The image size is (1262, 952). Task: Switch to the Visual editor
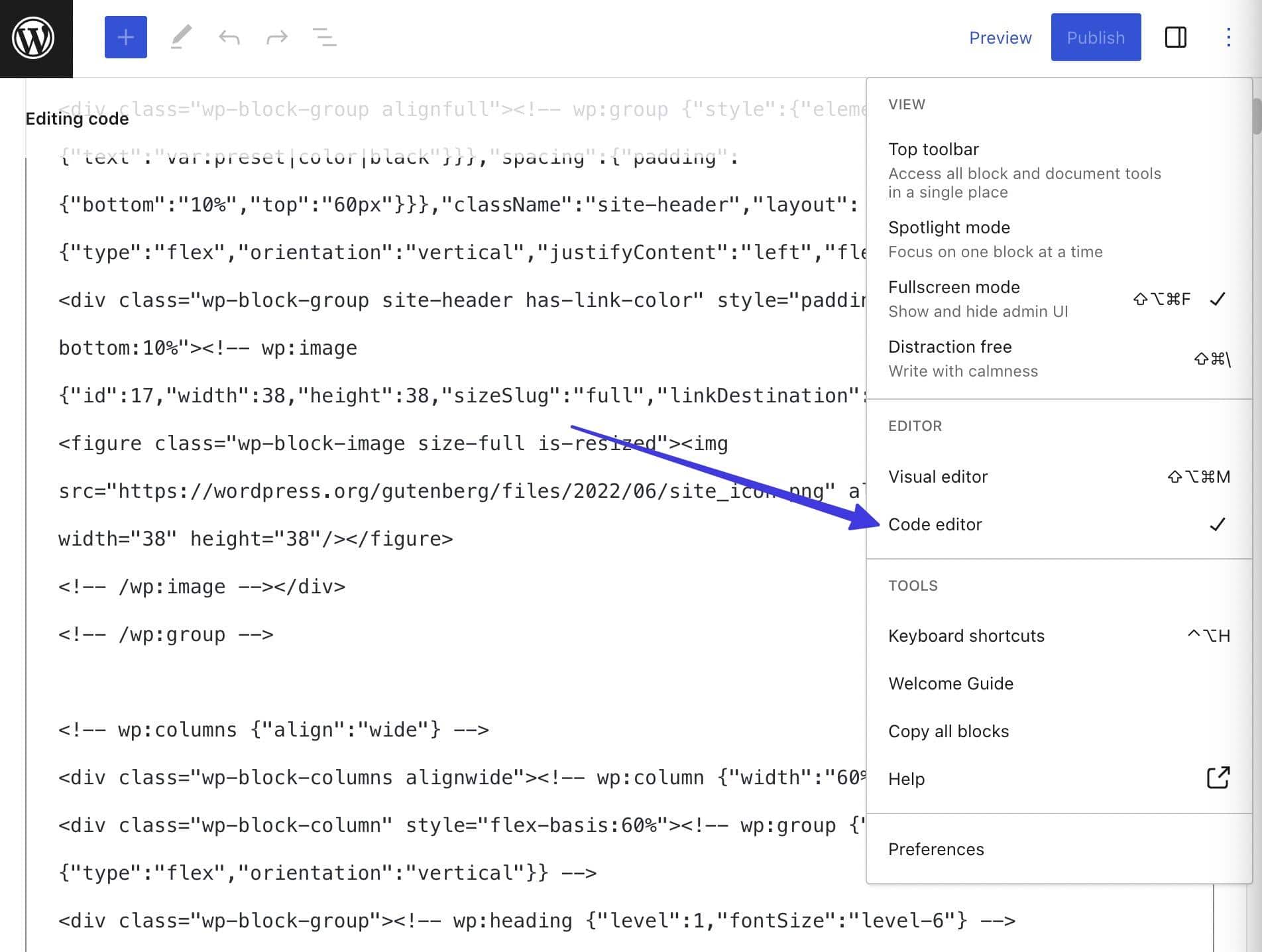[938, 476]
